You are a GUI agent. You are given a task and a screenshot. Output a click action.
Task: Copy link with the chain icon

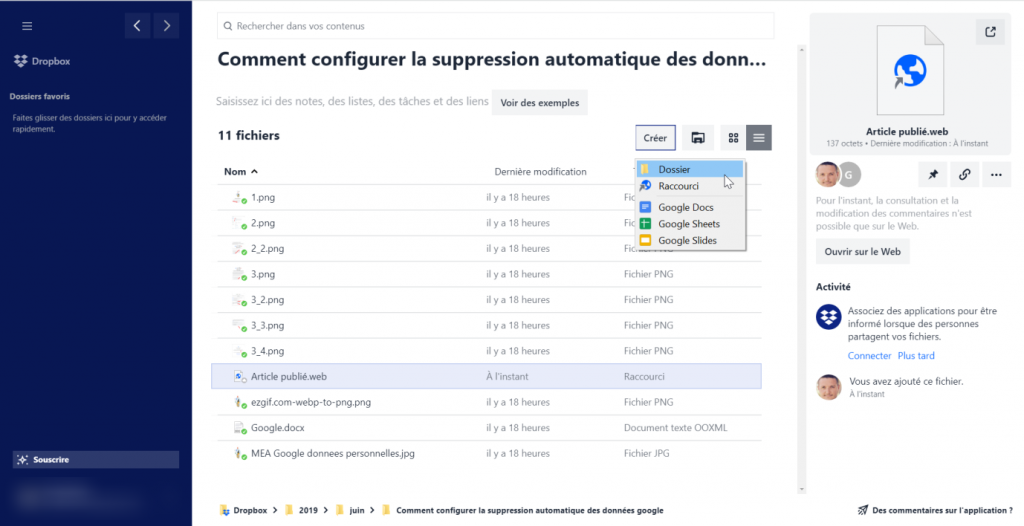[x=964, y=175]
